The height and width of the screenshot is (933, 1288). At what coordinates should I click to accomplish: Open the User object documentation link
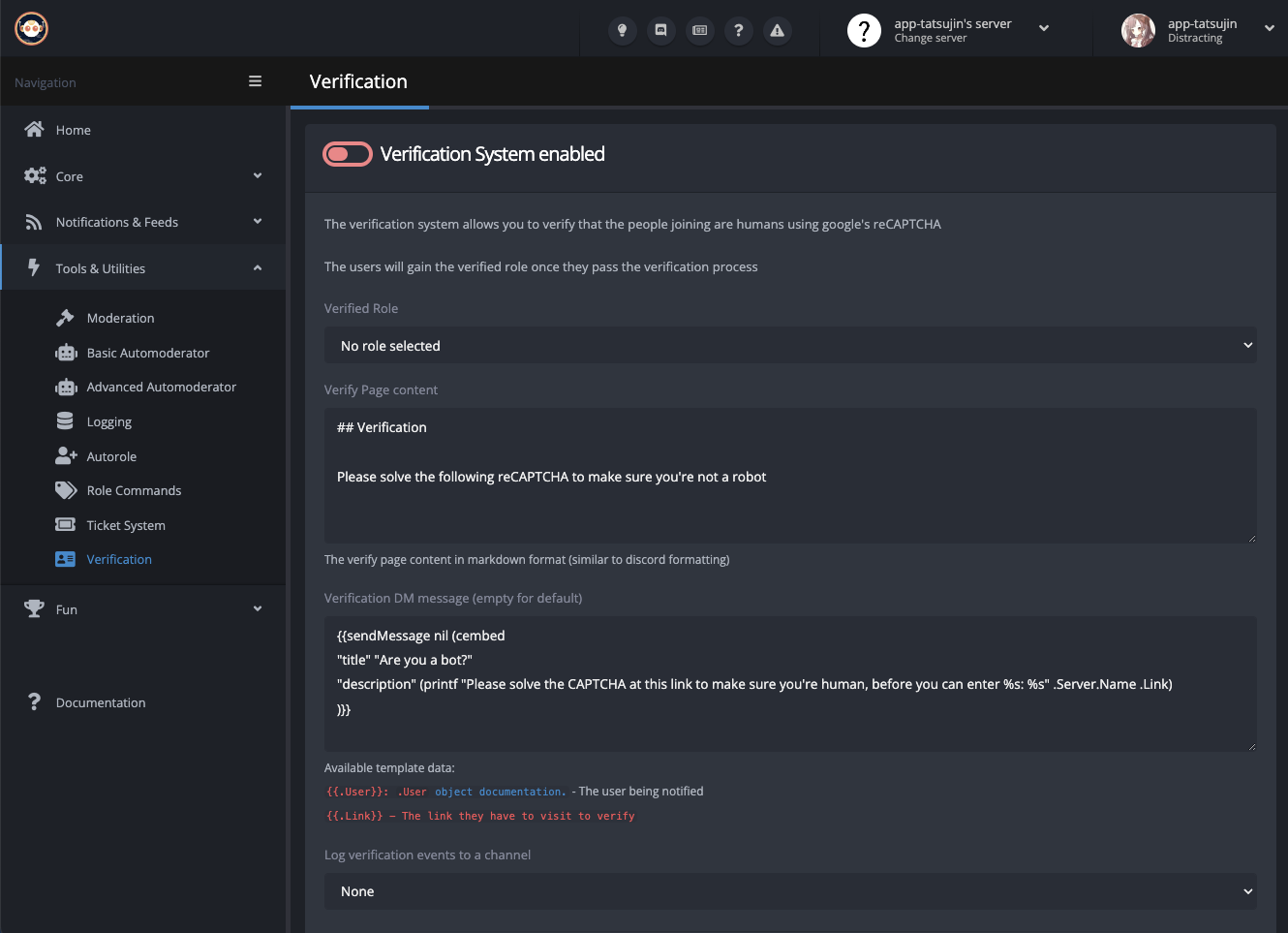coord(498,792)
